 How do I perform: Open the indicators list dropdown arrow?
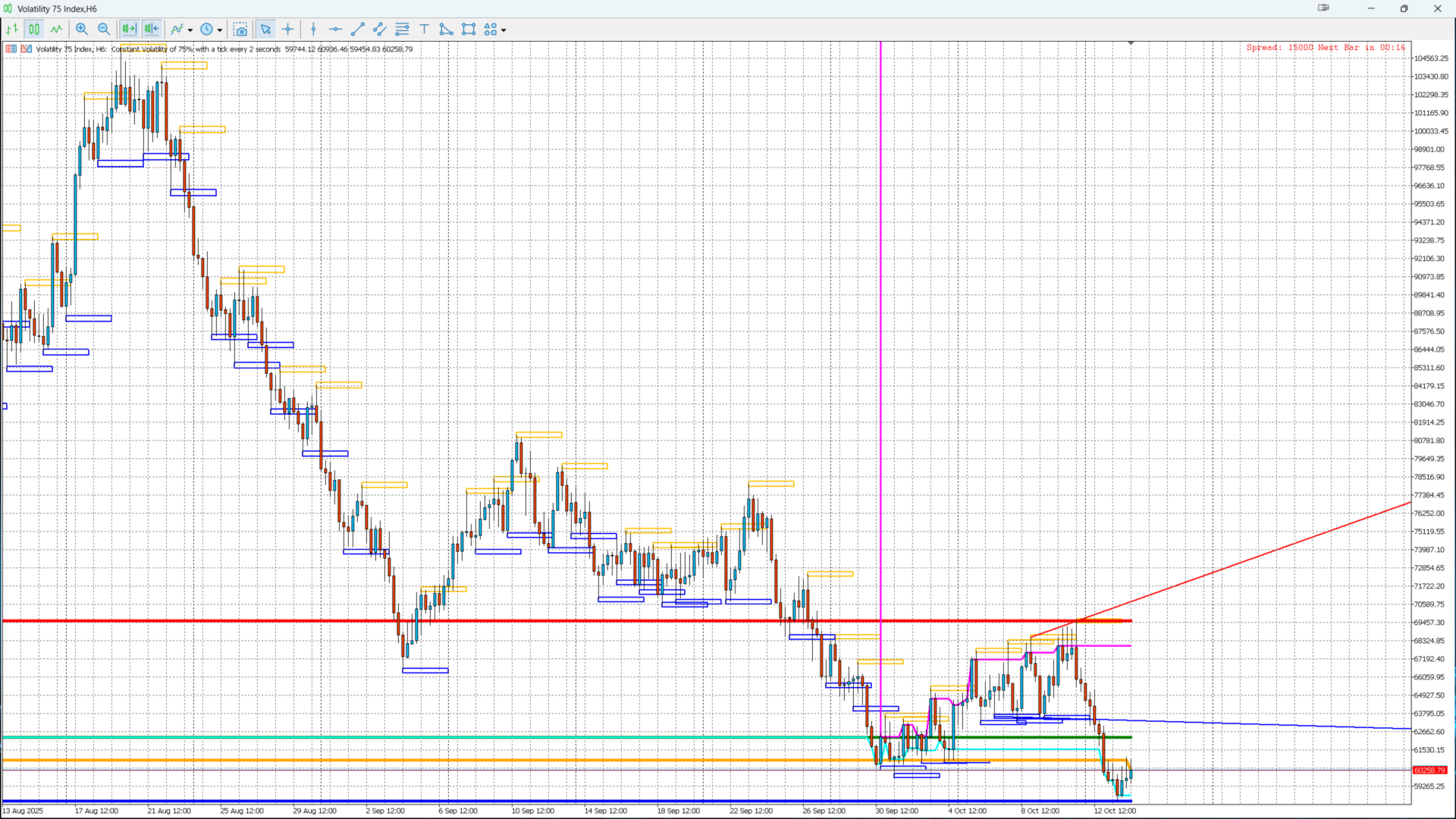pos(190,30)
